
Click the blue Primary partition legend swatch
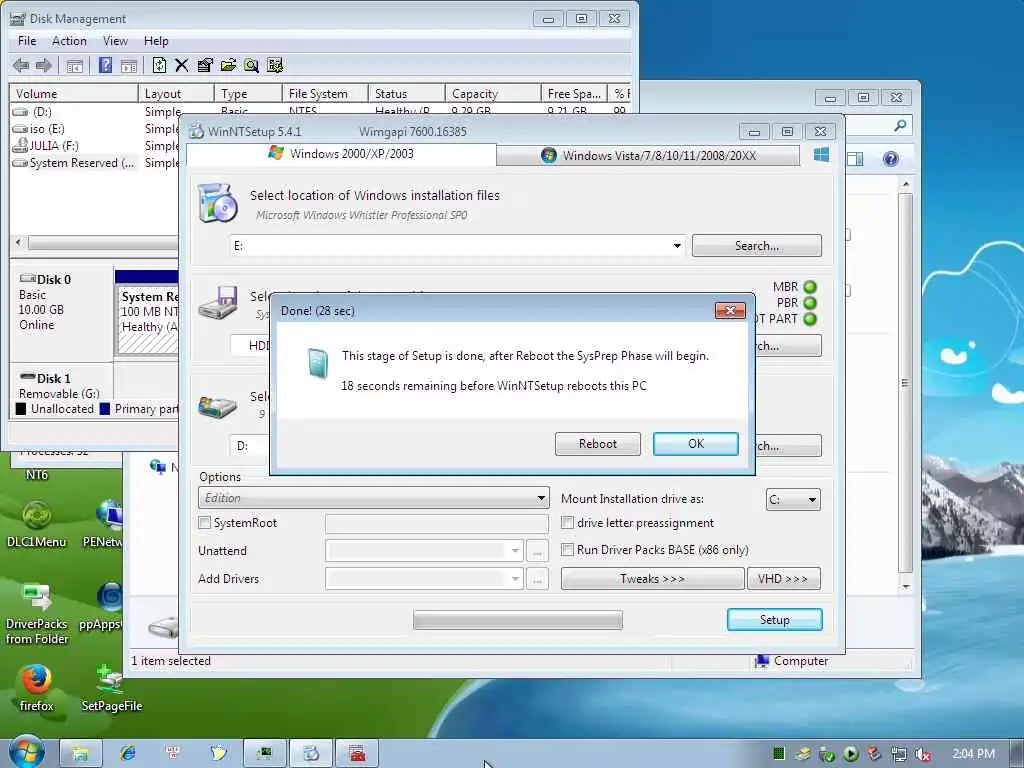pyautogui.click(x=104, y=409)
